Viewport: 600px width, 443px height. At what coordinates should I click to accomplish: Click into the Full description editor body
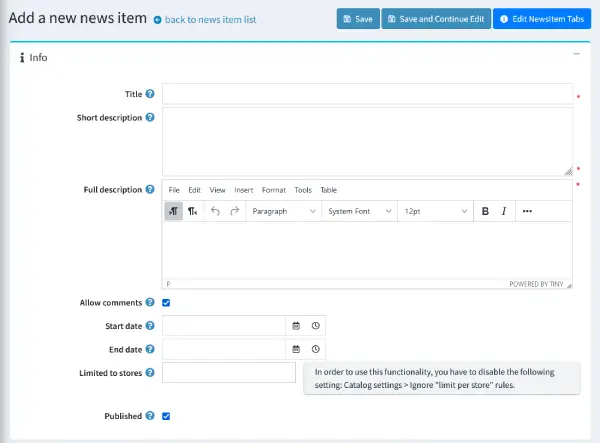(x=367, y=251)
